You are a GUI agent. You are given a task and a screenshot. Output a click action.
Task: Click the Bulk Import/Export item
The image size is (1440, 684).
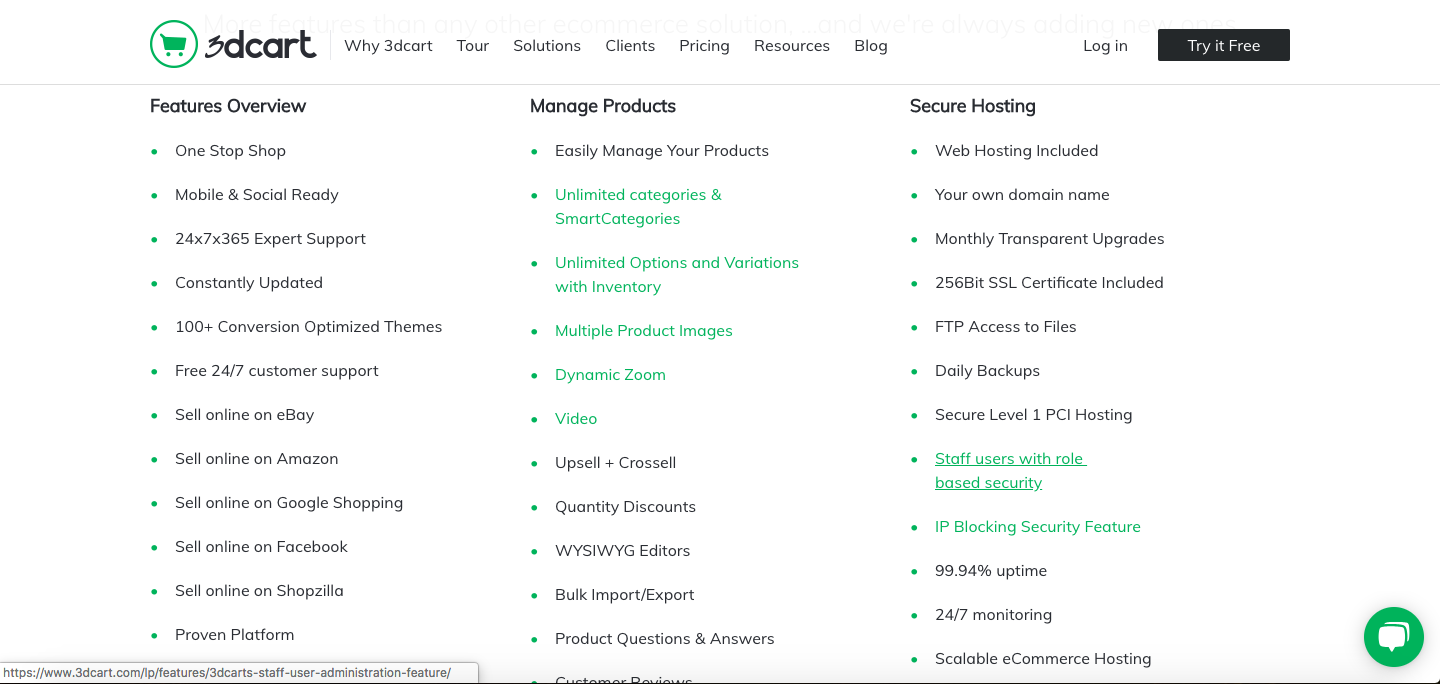click(x=625, y=595)
